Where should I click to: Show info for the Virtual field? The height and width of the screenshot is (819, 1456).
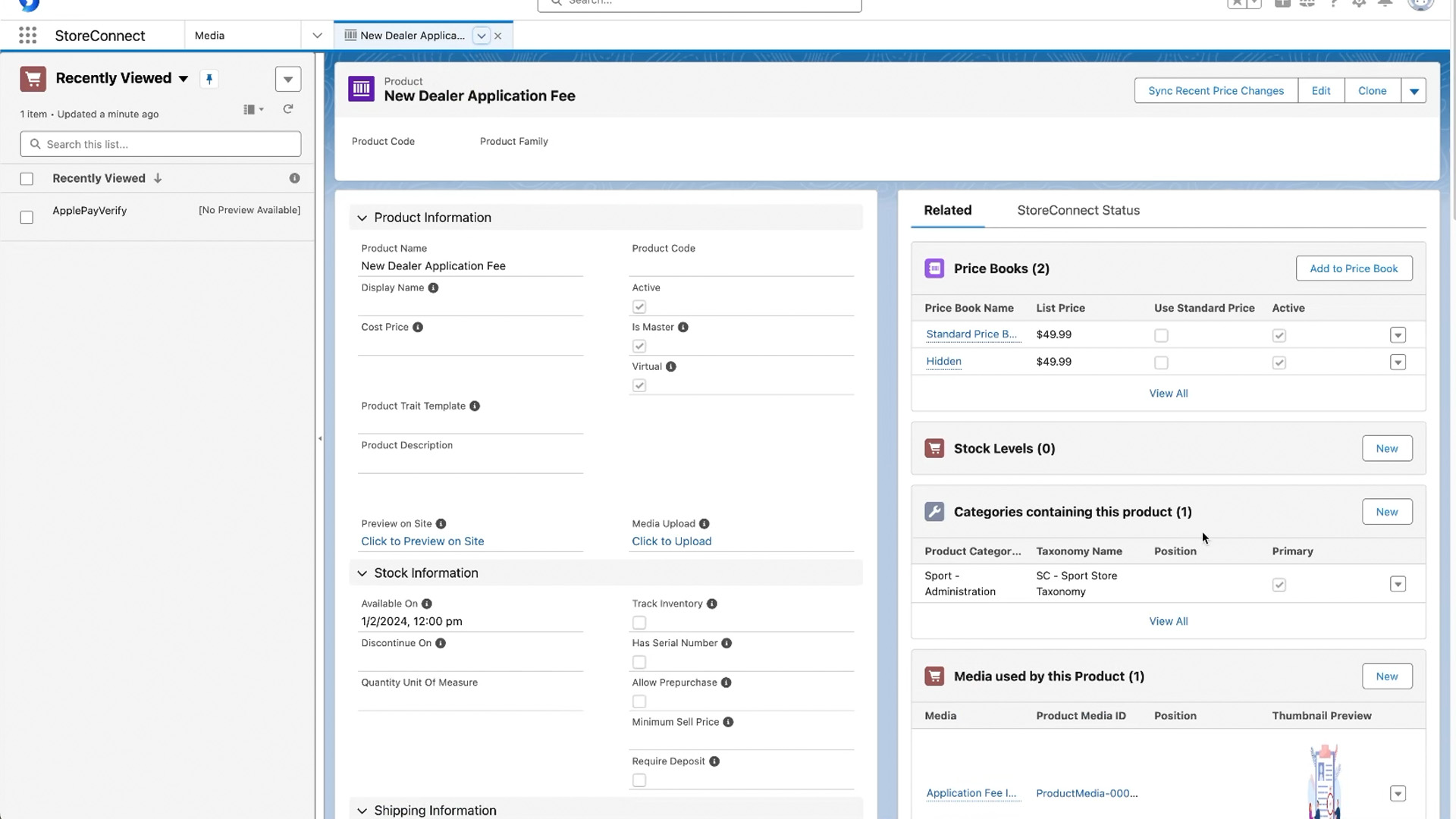[671, 367]
